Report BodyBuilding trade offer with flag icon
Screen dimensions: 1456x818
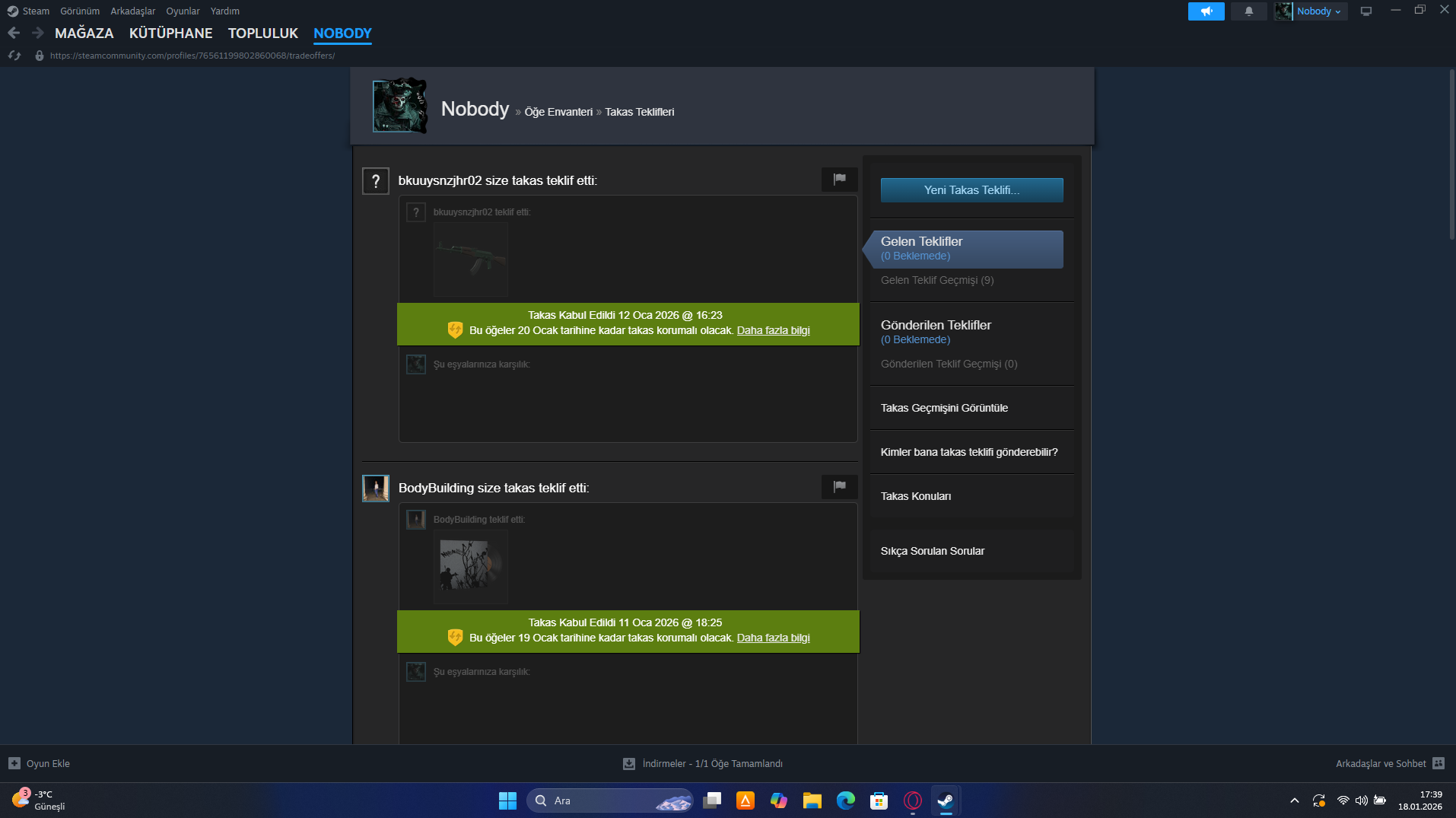840,486
